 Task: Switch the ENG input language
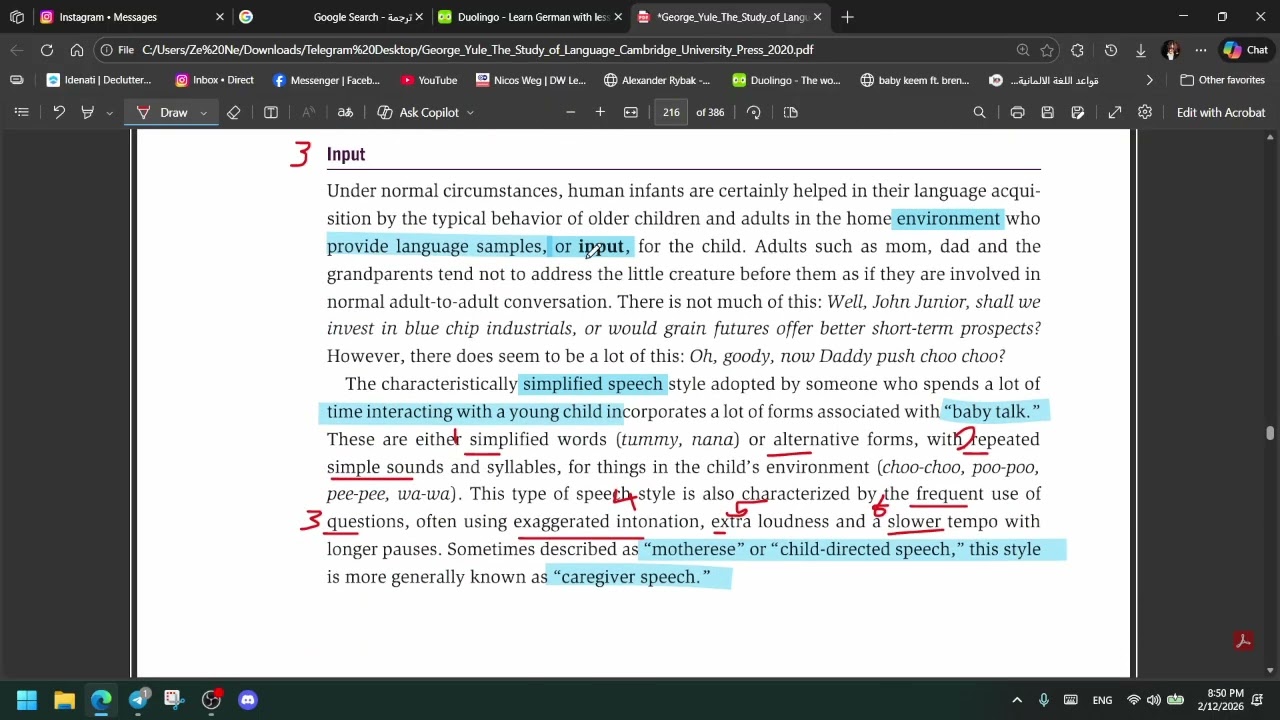1102,700
